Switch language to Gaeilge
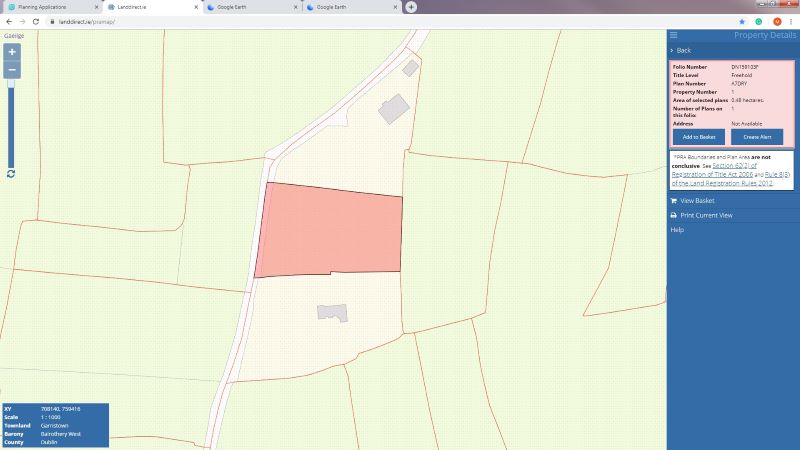This screenshot has width=800, height=450. tap(14, 36)
